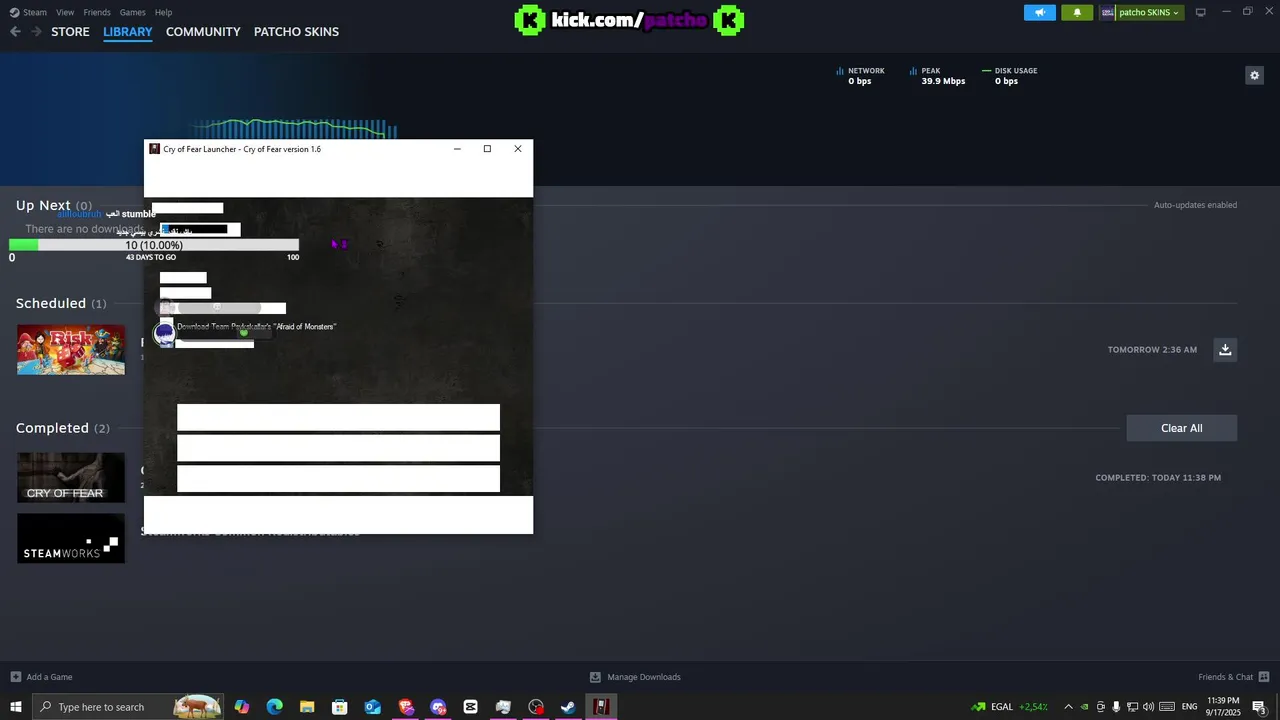This screenshot has height=720, width=1280.
Task: Click the Cry of Fear taskbar icon
Action: pos(601,707)
